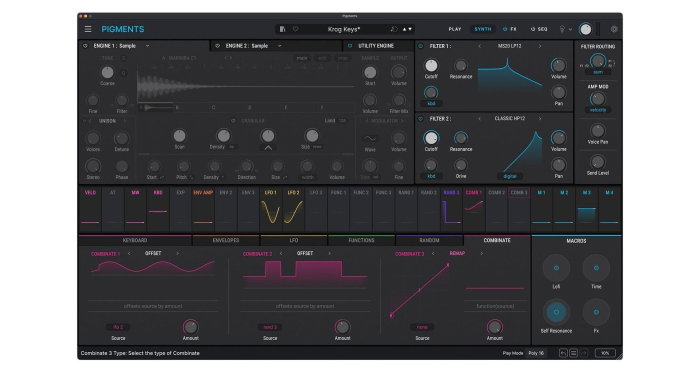Select previous Filter 2 type arrow

pyautogui.click(x=479, y=119)
